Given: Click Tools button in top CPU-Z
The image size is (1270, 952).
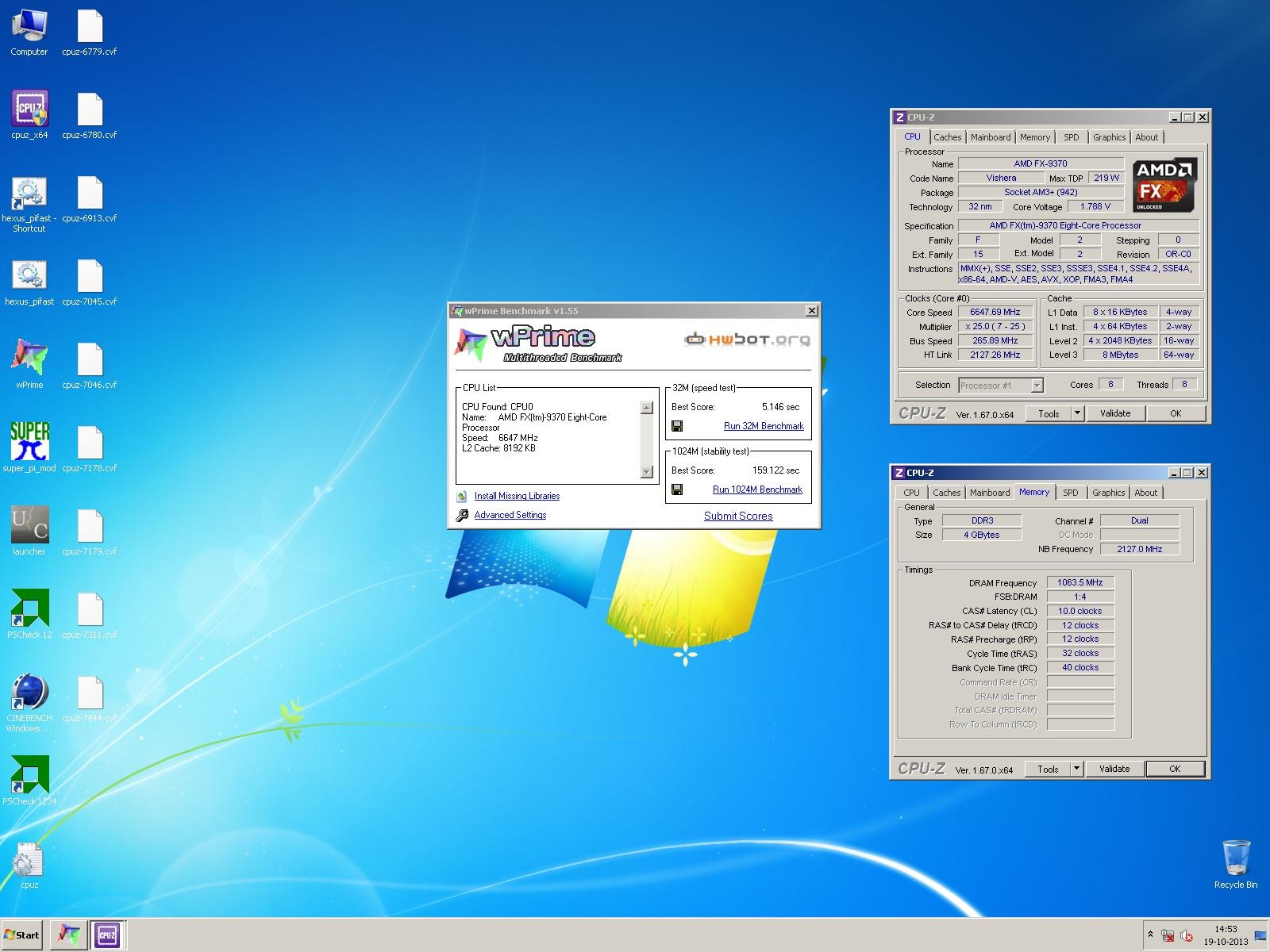Looking at the screenshot, I should click(1049, 413).
